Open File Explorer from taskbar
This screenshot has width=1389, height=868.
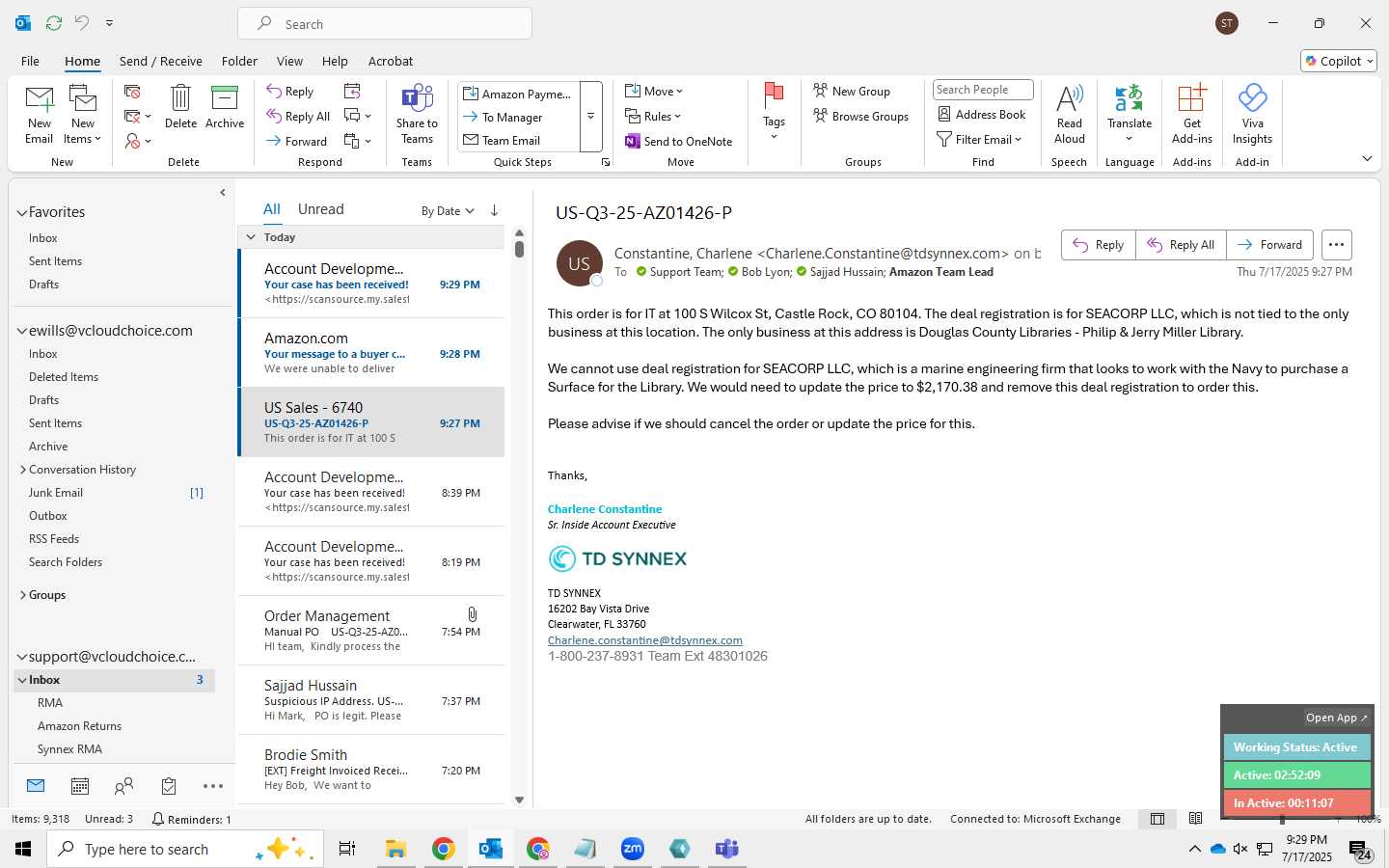point(395,849)
